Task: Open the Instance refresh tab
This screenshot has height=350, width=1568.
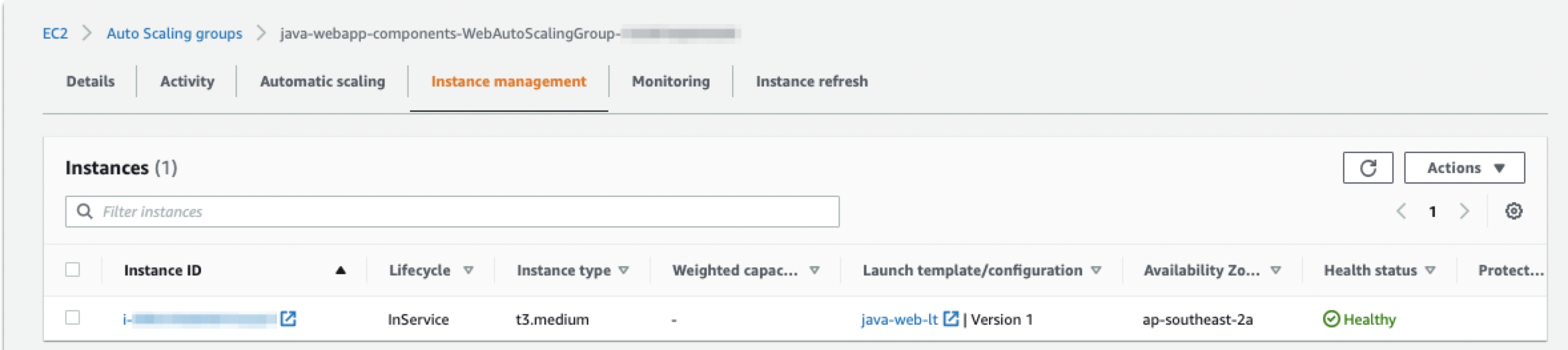Action: pyautogui.click(x=811, y=81)
